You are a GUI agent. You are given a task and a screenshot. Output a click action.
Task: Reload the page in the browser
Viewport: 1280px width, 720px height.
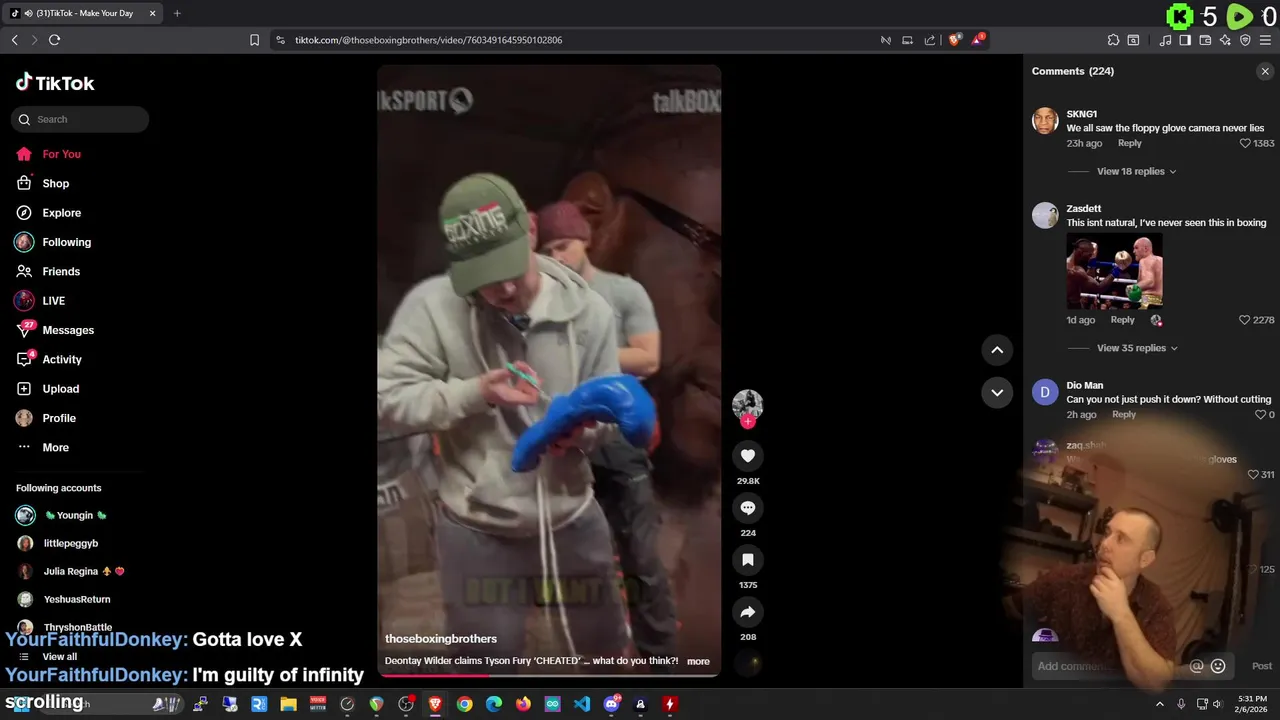pyautogui.click(x=54, y=40)
